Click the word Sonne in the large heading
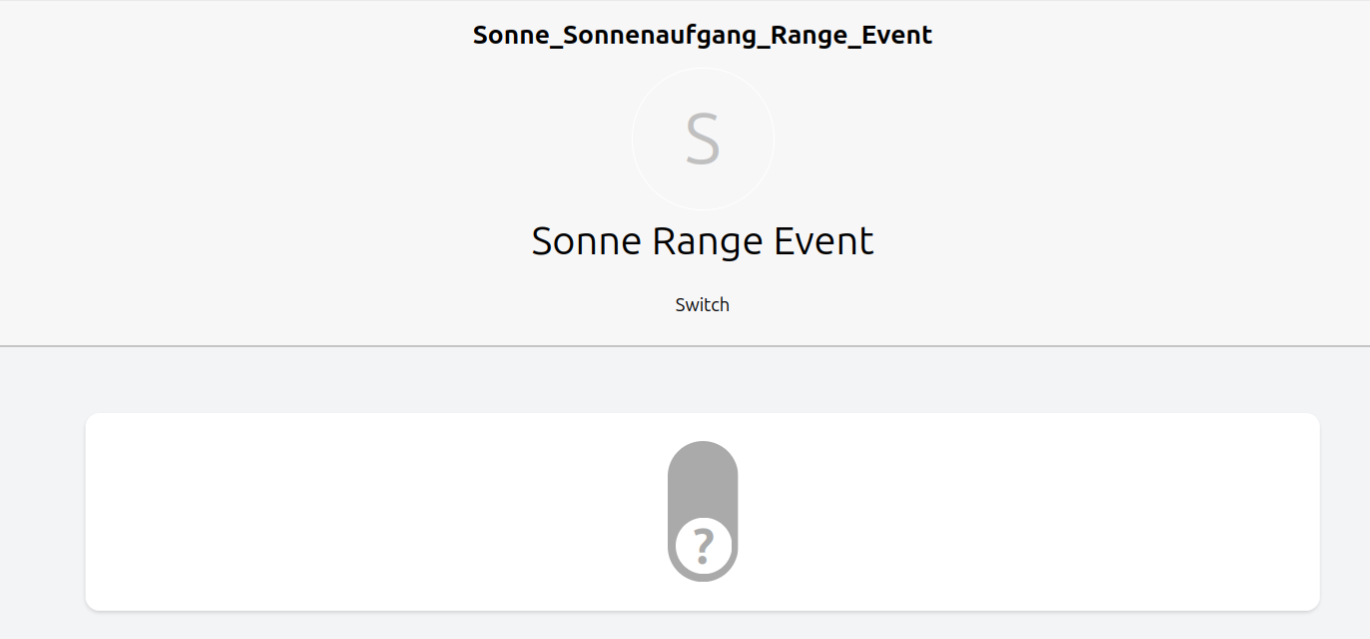Screen dimensions: 1370x639 pos(586,242)
